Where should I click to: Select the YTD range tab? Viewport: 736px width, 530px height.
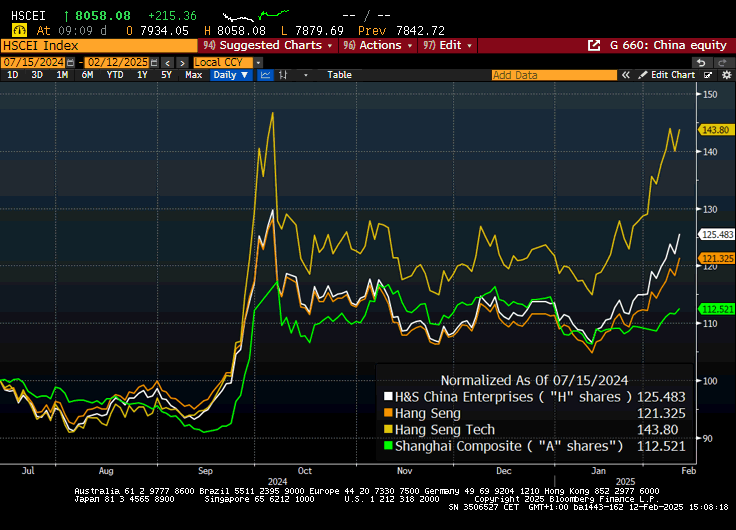pos(115,75)
